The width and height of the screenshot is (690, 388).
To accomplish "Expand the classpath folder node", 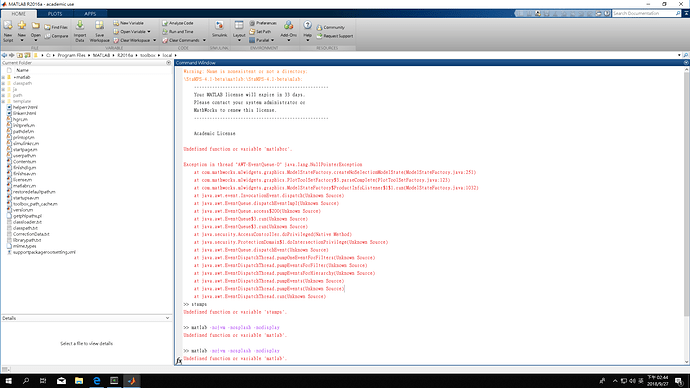I will point(4,83).
